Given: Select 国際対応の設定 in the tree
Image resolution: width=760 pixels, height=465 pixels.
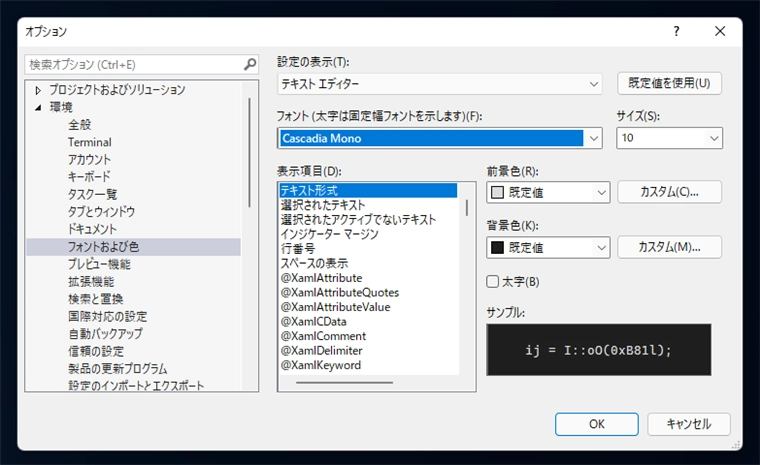Looking at the screenshot, I should point(108,317).
